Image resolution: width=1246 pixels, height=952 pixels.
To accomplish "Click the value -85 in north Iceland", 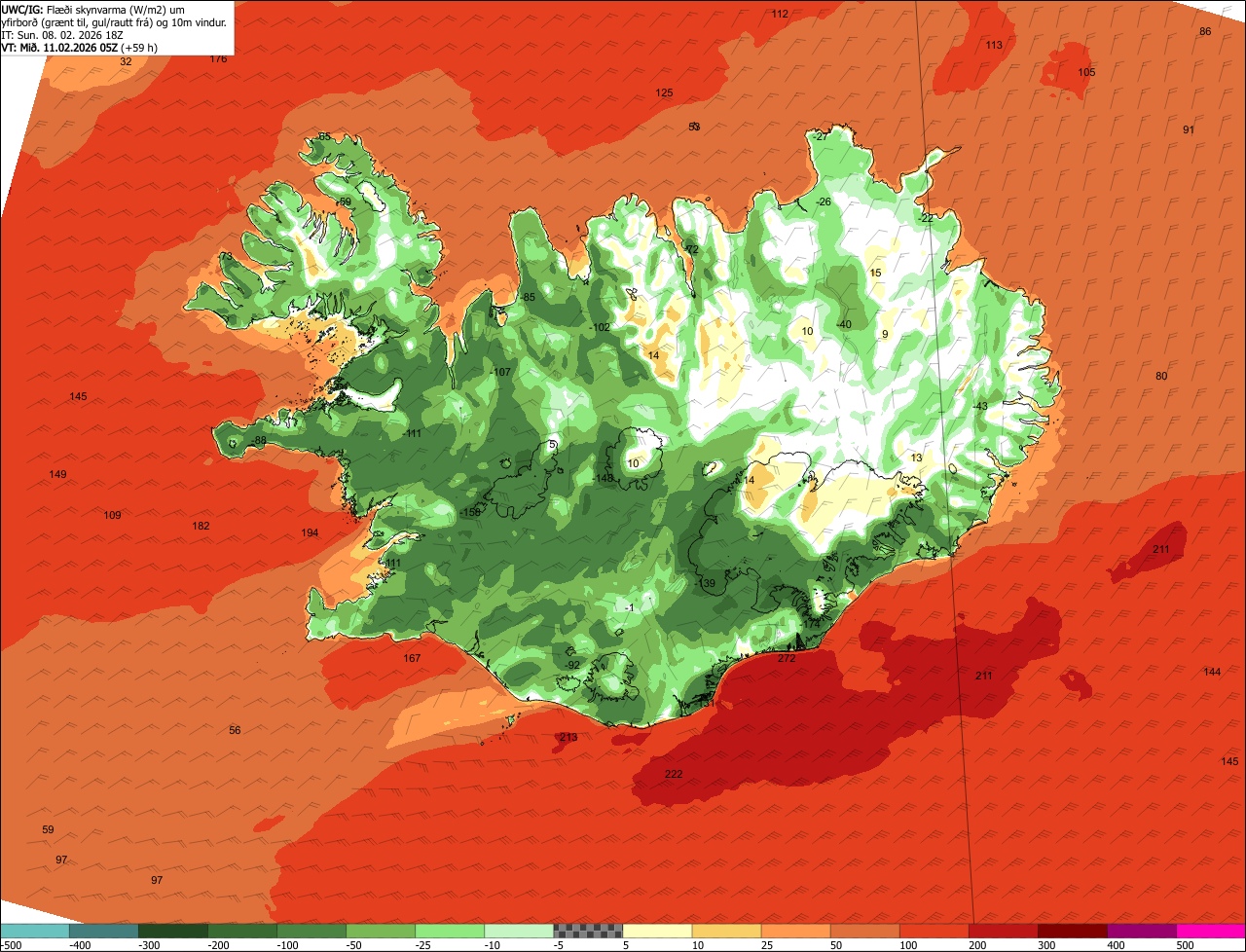I will pos(528,298).
